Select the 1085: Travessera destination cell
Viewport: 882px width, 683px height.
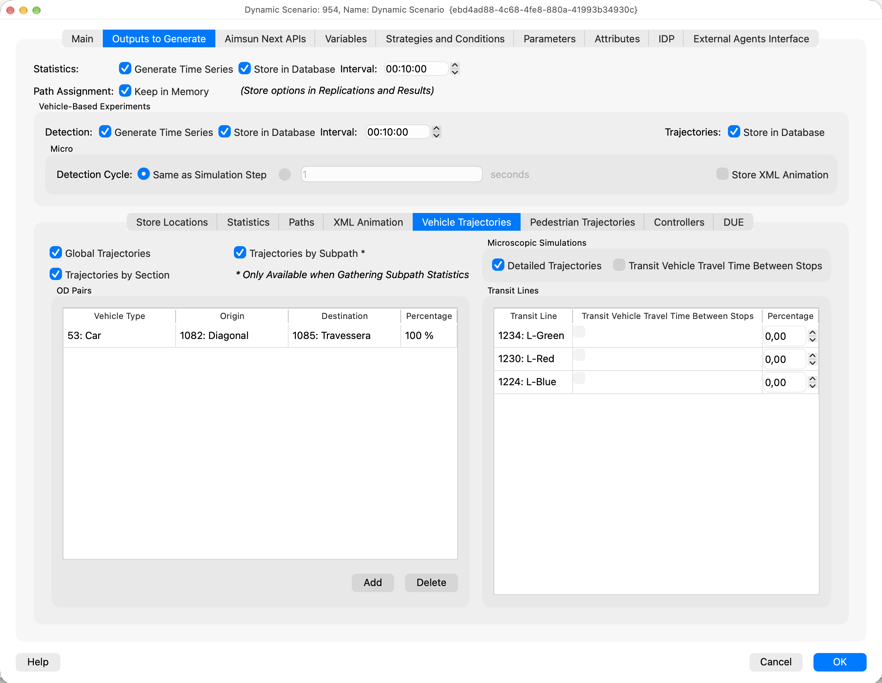coord(344,336)
